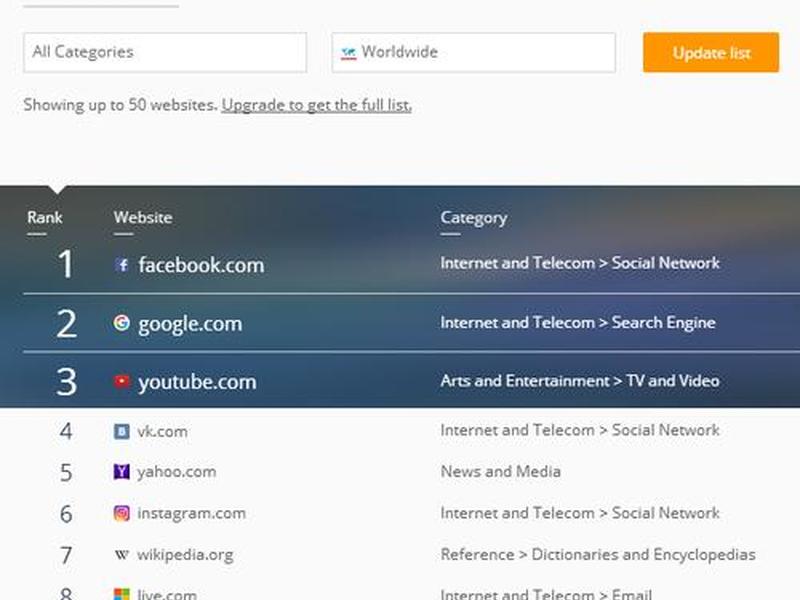The height and width of the screenshot is (600, 800).
Task: Click rank number 1 in the facebook.com row
Action: coord(65,264)
